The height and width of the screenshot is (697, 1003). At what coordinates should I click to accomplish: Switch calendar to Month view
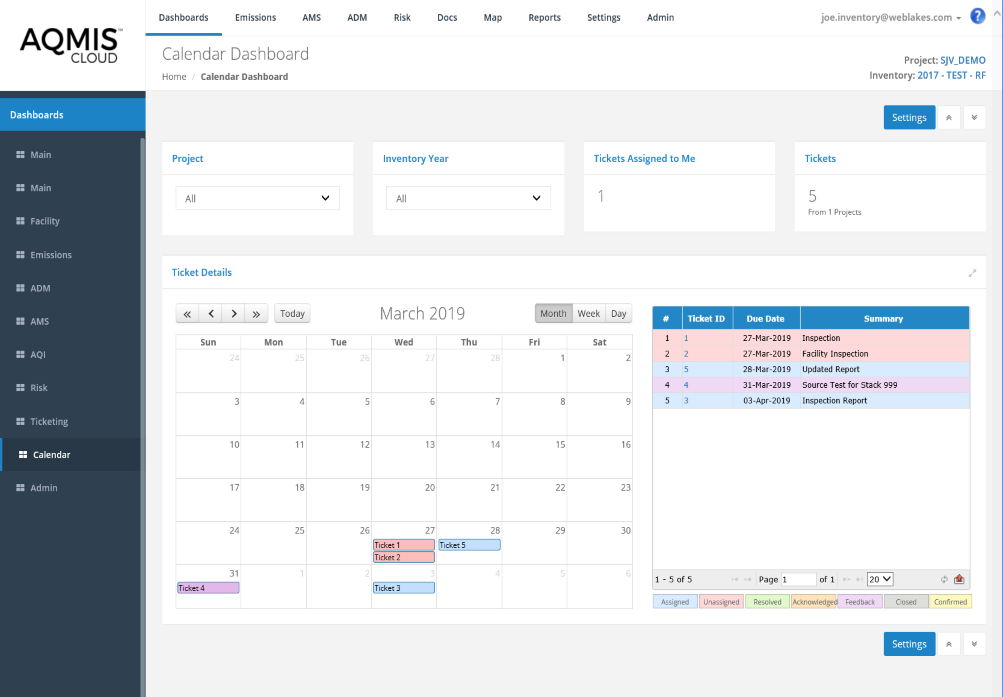[x=553, y=313]
